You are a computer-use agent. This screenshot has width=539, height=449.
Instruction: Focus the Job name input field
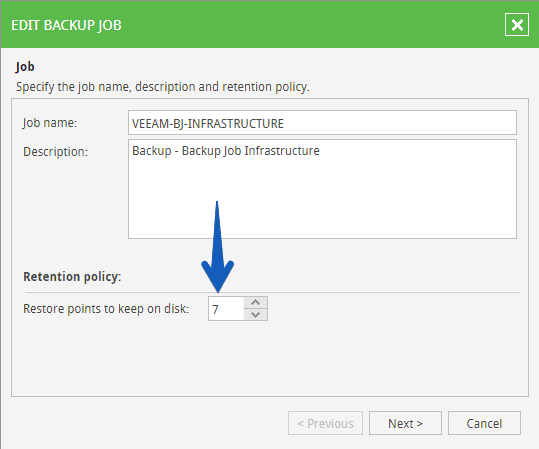(x=322, y=123)
